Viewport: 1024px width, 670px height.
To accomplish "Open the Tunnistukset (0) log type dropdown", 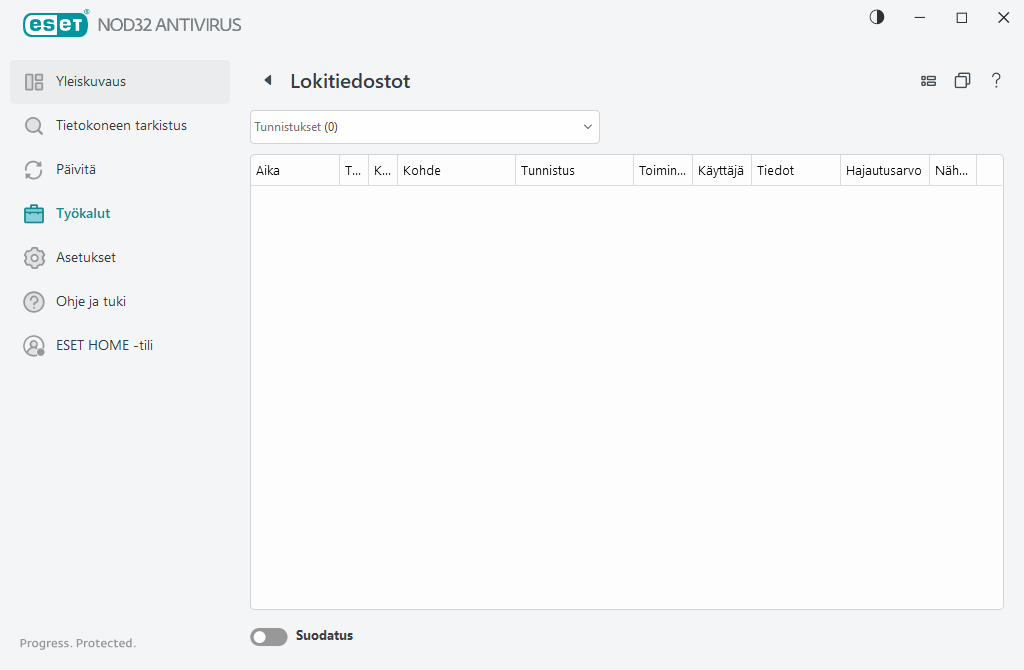I will [x=424, y=127].
